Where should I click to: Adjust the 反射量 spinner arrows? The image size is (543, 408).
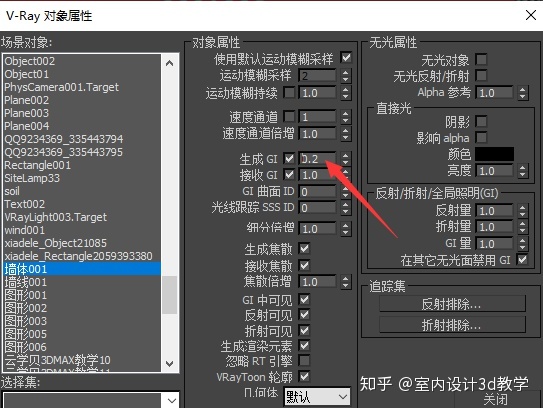tap(523, 211)
